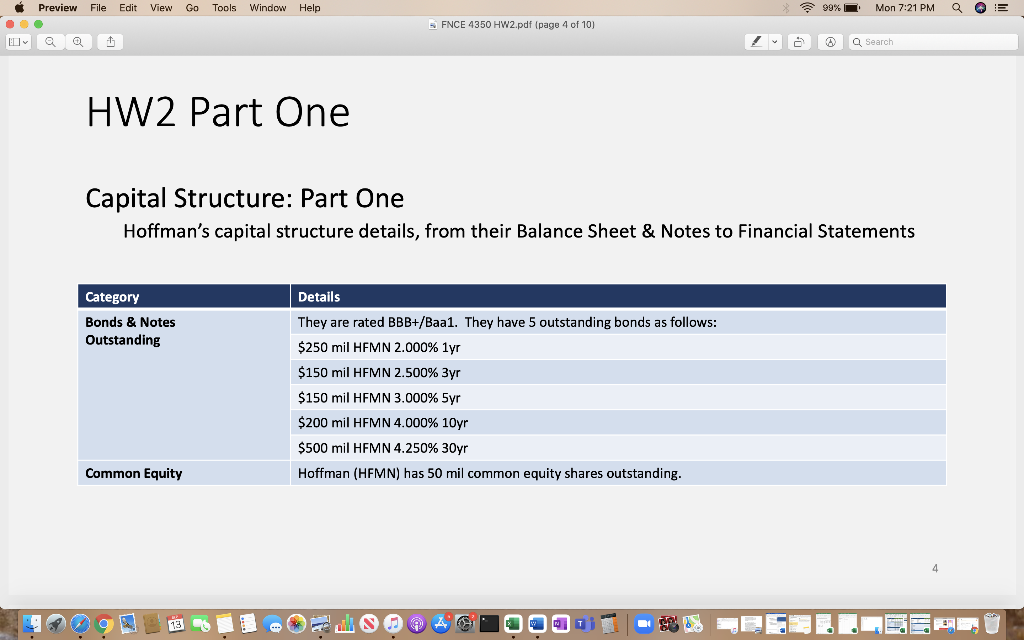Image resolution: width=1024 pixels, height=640 pixels.
Task: Click the FNCE 4350 HW2.pdf title
Action: 511,23
